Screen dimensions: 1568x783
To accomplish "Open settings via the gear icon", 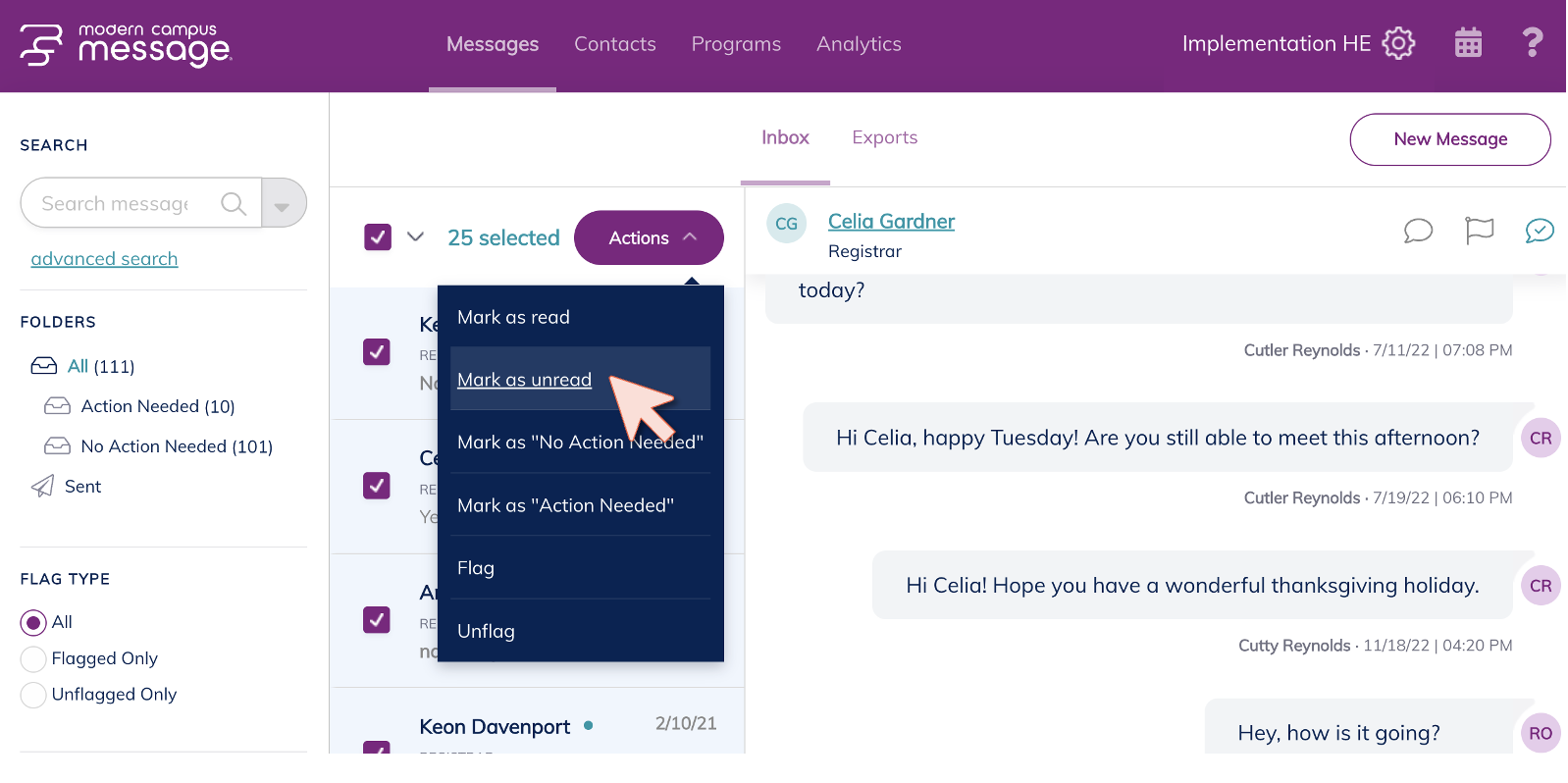I will tap(1398, 43).
